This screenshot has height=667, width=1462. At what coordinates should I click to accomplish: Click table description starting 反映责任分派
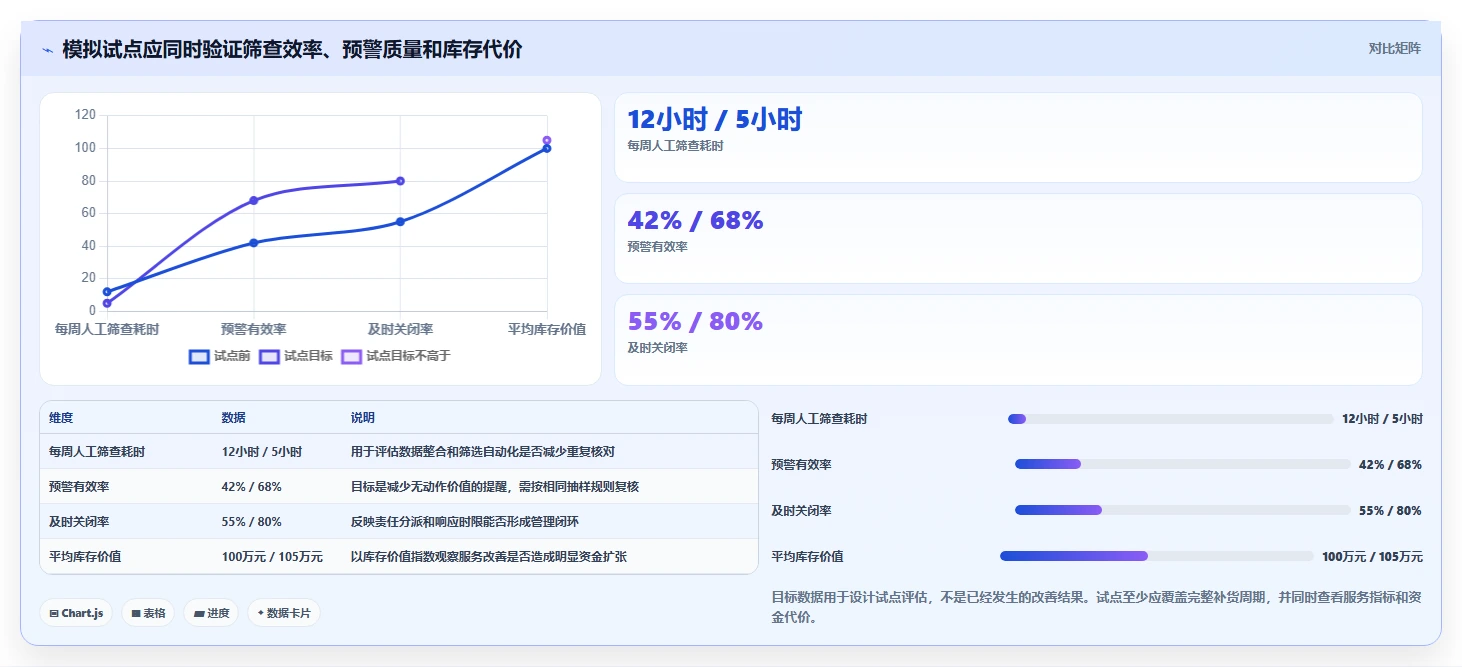click(464, 522)
